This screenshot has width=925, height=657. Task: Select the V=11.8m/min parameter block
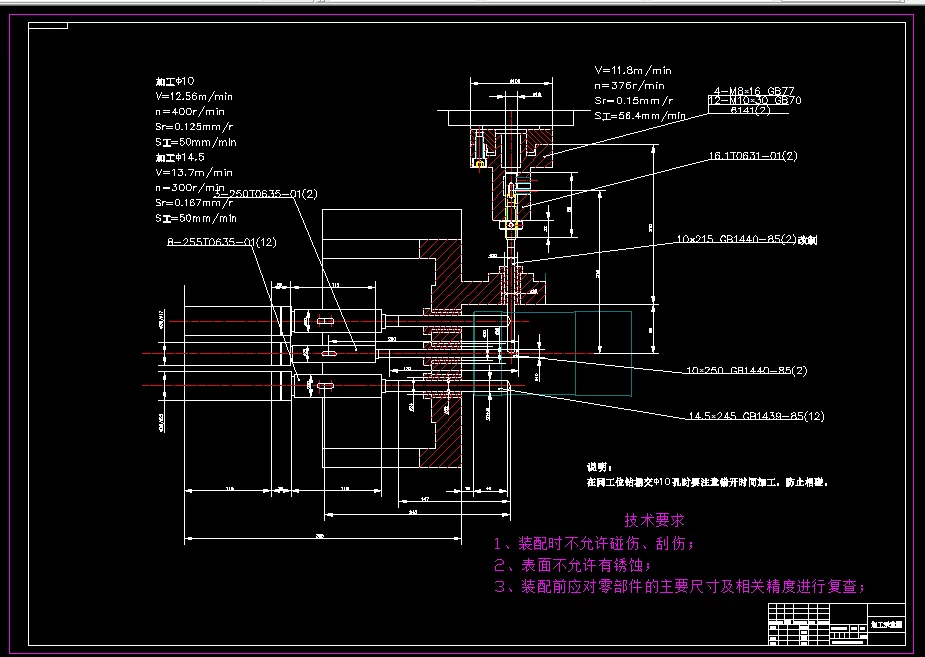[632, 95]
